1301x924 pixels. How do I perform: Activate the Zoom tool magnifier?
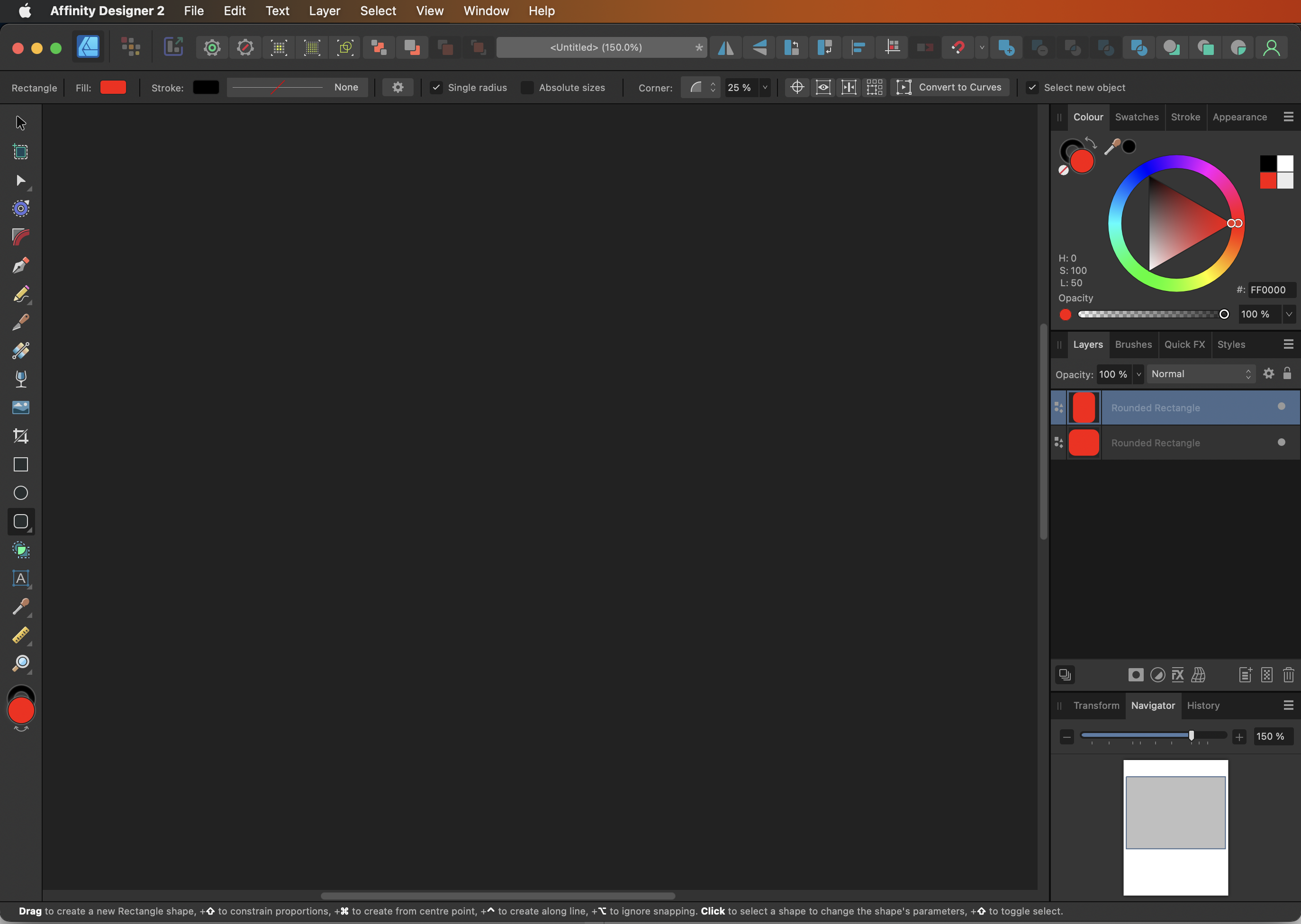20,663
